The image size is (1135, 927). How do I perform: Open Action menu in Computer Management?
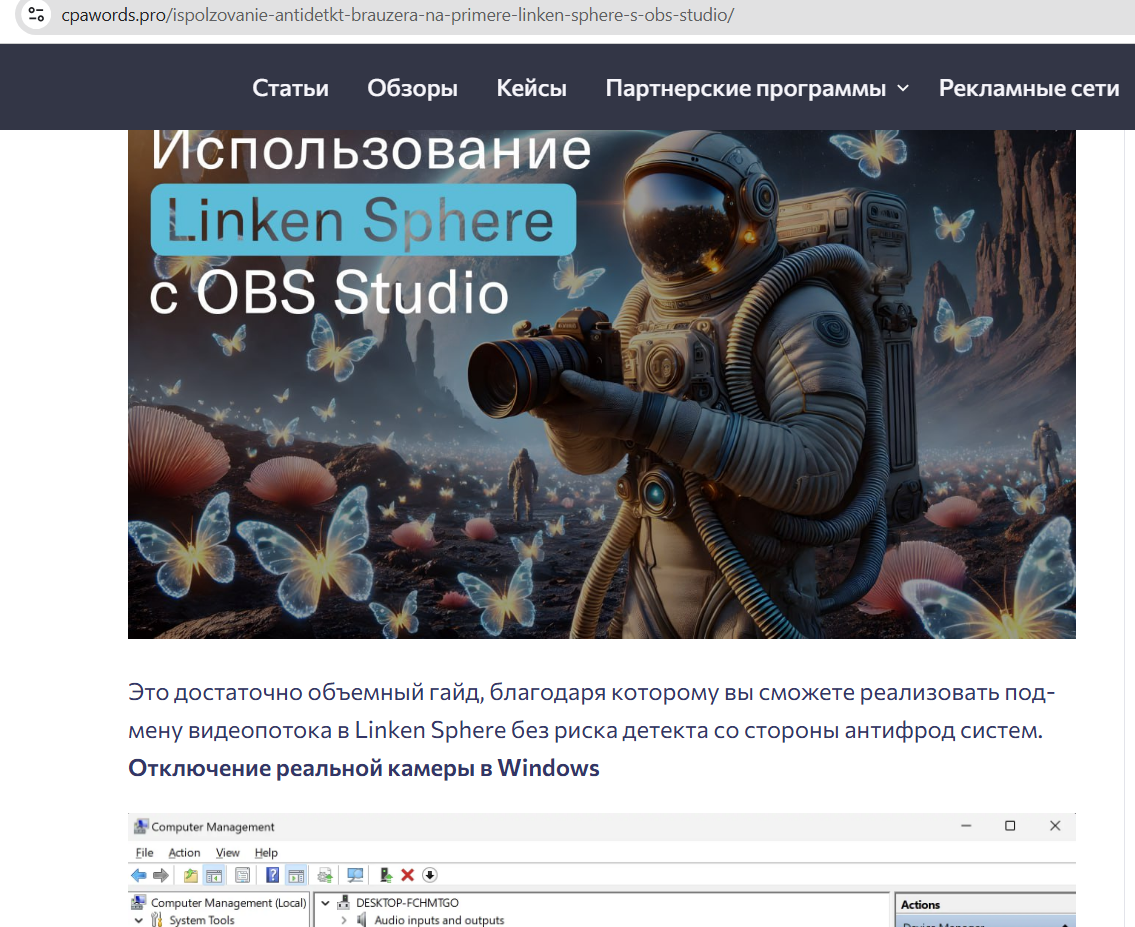click(x=184, y=852)
